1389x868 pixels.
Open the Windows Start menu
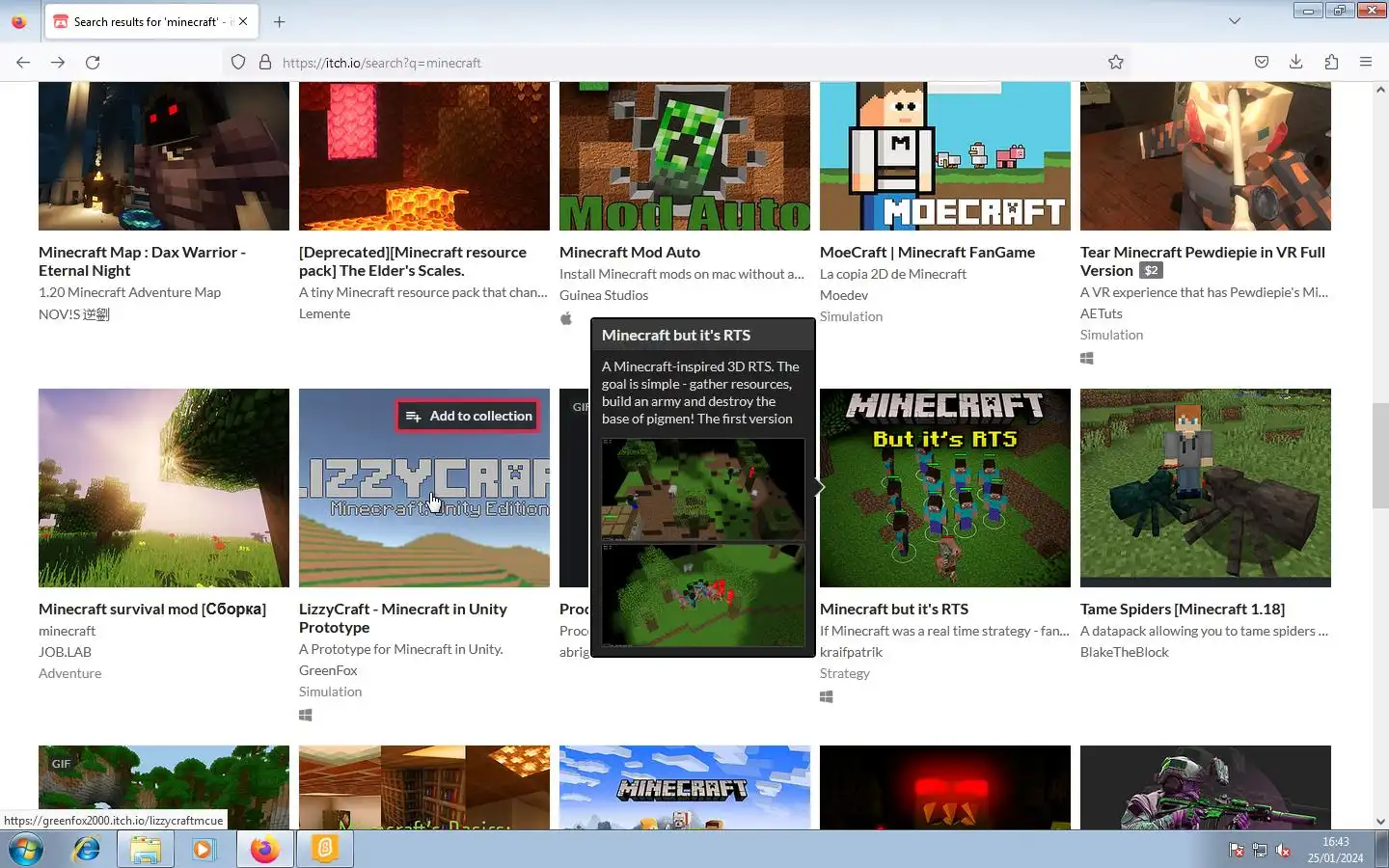coord(26,850)
